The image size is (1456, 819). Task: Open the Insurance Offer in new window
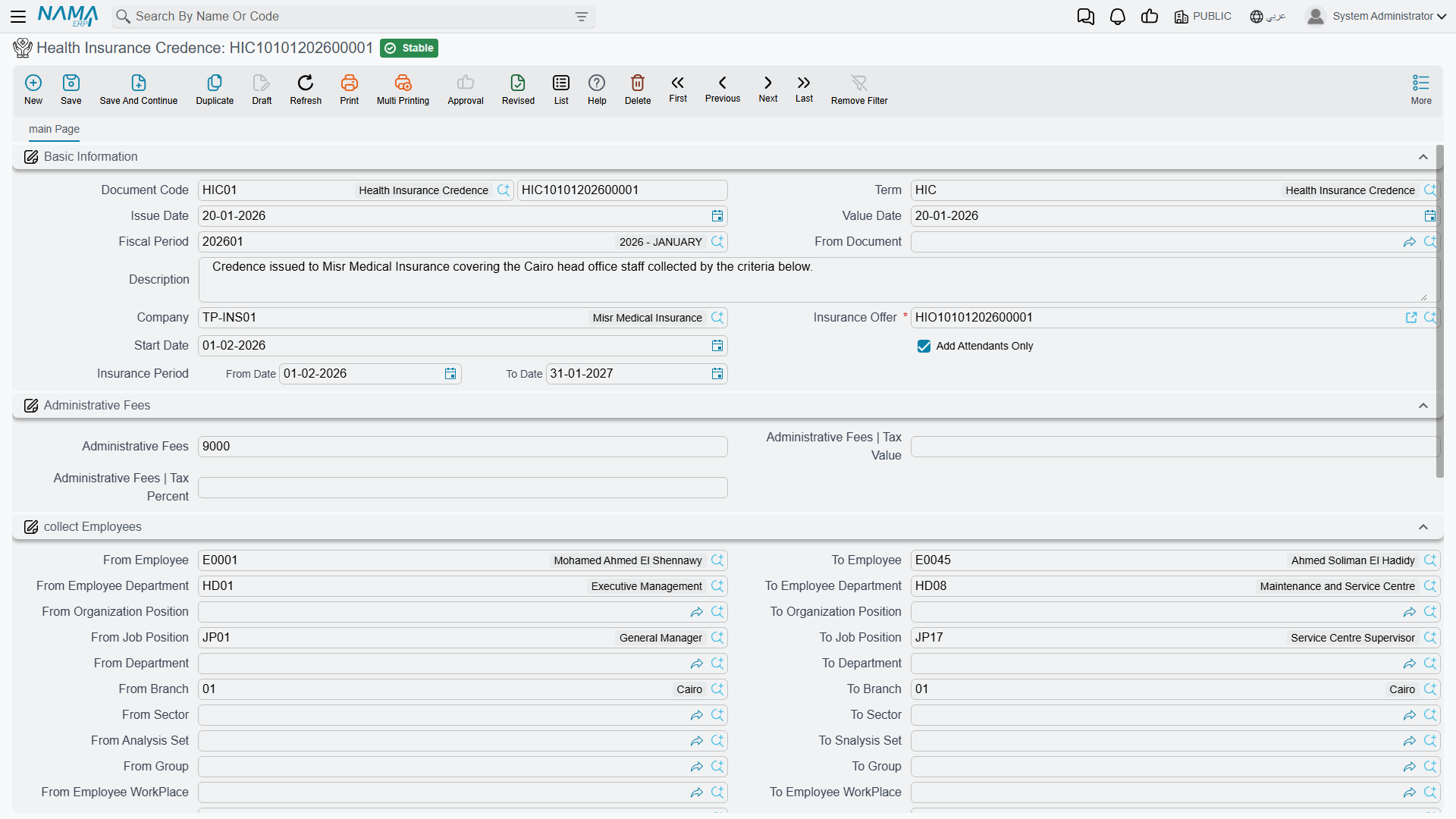[1411, 318]
